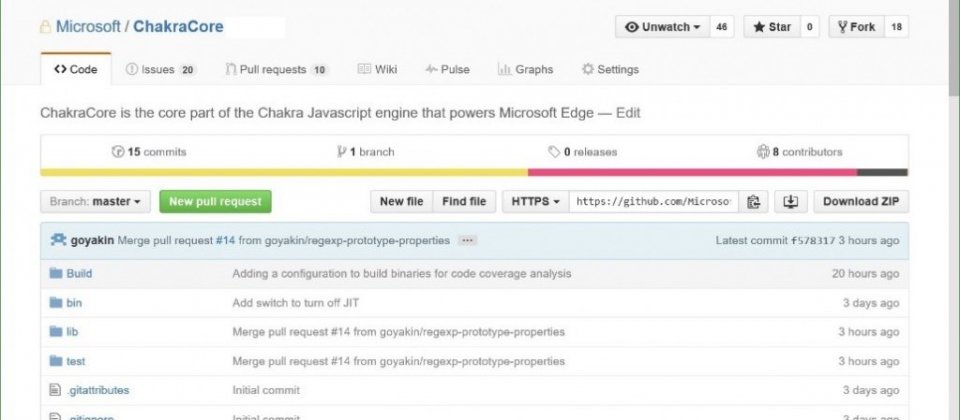Click the .gitattributes file icon
This screenshot has height=420, width=960.
(55, 389)
